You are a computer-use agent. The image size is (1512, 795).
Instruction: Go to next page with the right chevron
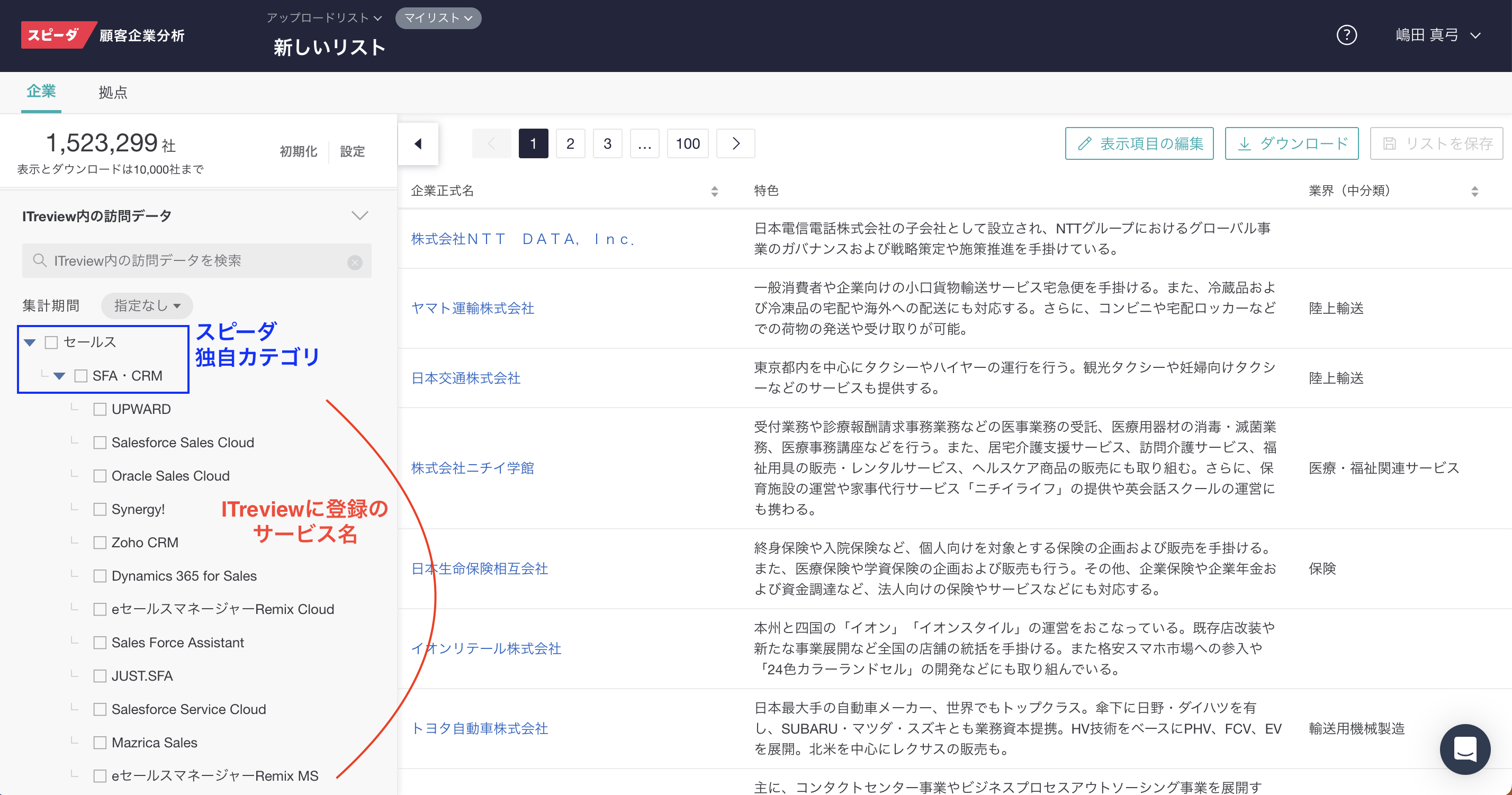click(x=735, y=144)
